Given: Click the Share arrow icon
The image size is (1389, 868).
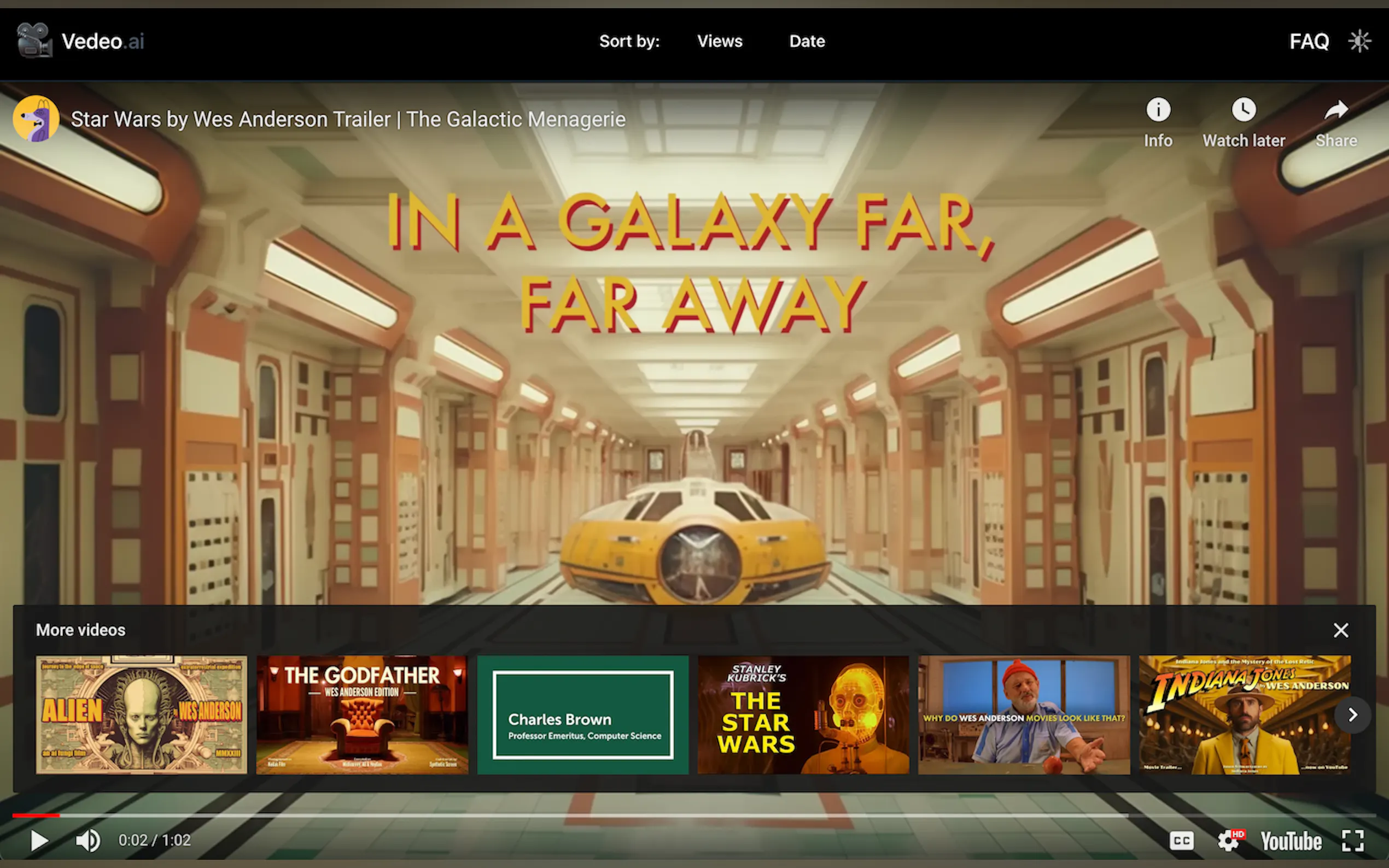Looking at the screenshot, I should [x=1335, y=110].
